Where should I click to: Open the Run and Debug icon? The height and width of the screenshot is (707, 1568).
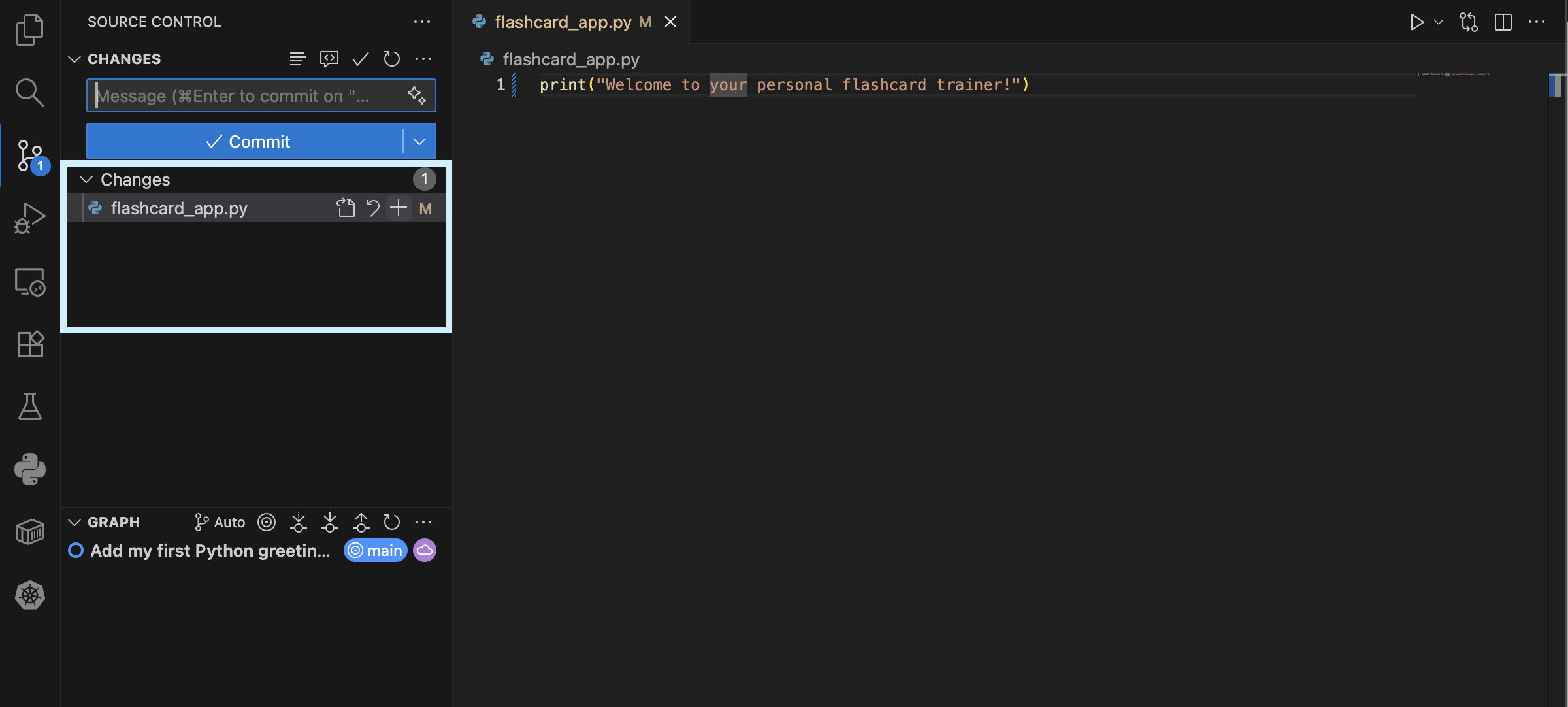click(x=29, y=218)
